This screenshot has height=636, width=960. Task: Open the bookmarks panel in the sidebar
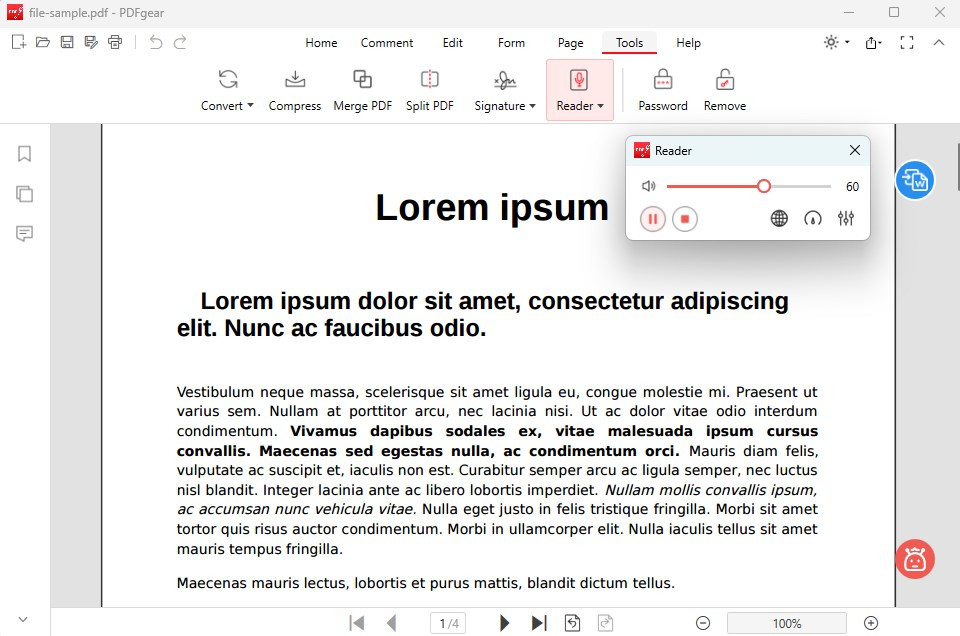[x=25, y=154]
